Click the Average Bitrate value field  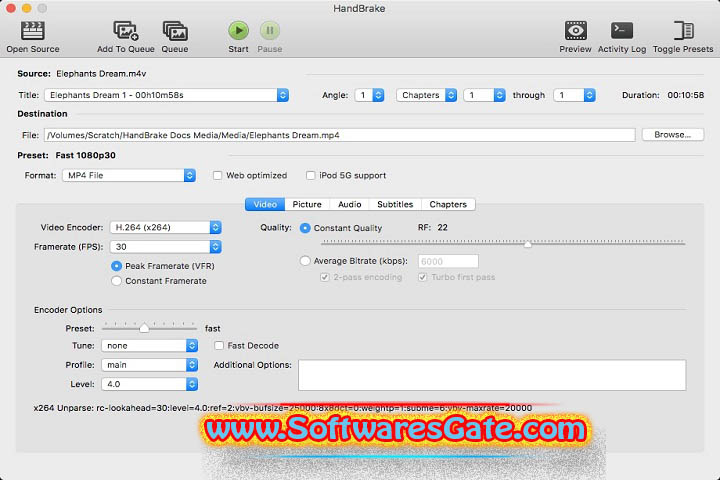tap(448, 261)
